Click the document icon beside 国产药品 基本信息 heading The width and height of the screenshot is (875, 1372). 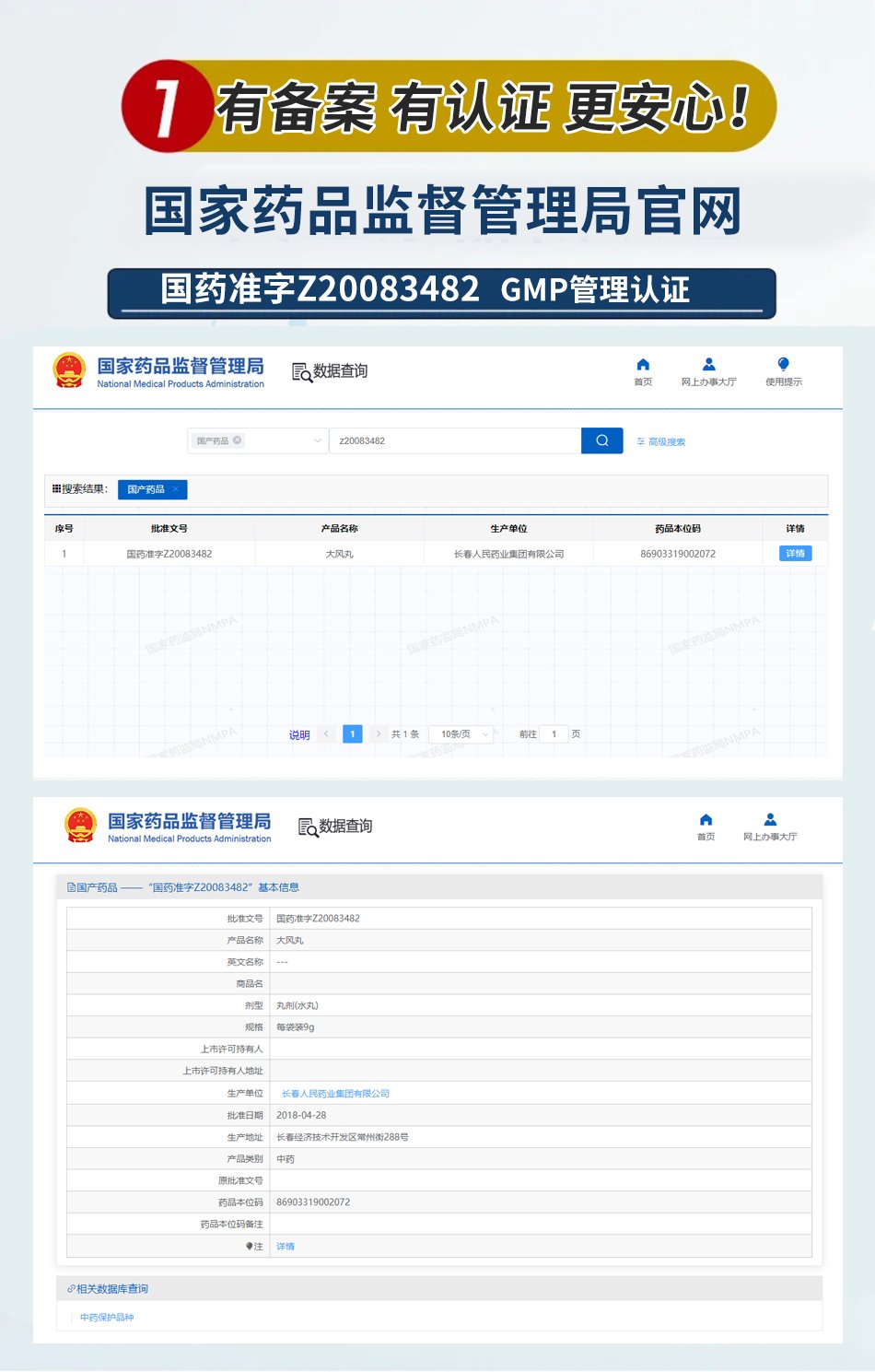click(x=71, y=887)
